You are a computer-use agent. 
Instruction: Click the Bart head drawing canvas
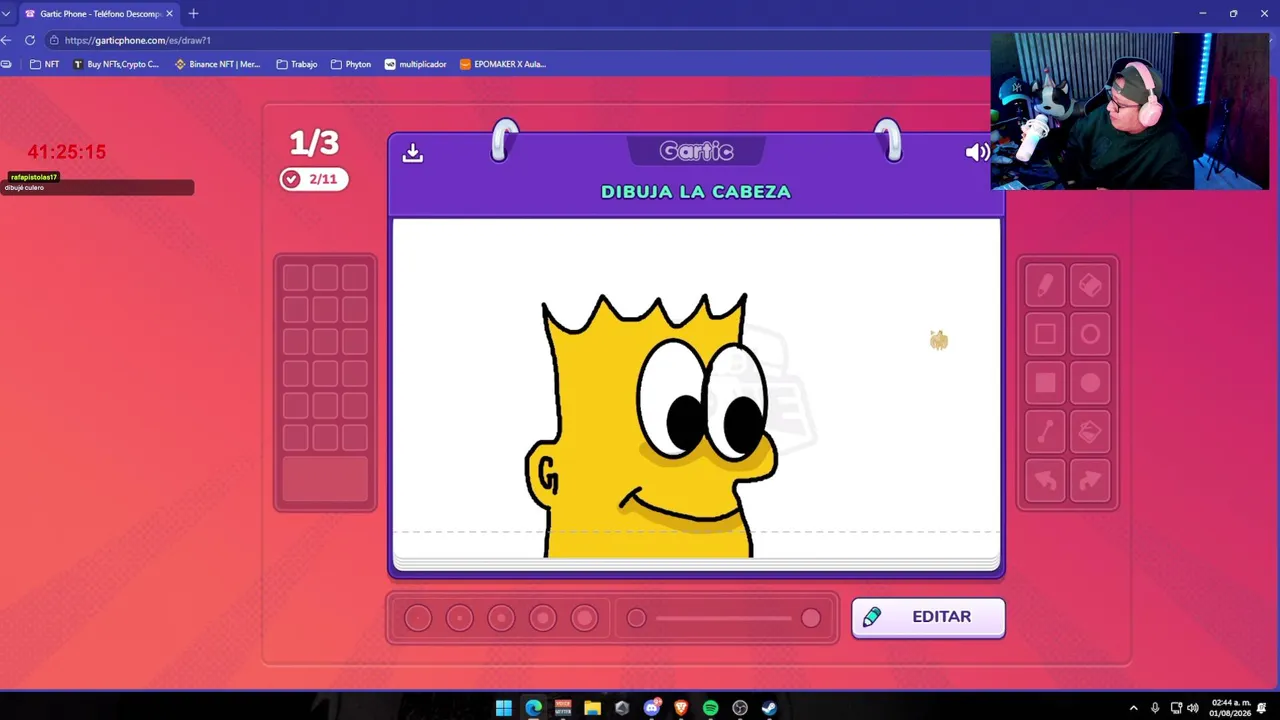[x=696, y=388]
